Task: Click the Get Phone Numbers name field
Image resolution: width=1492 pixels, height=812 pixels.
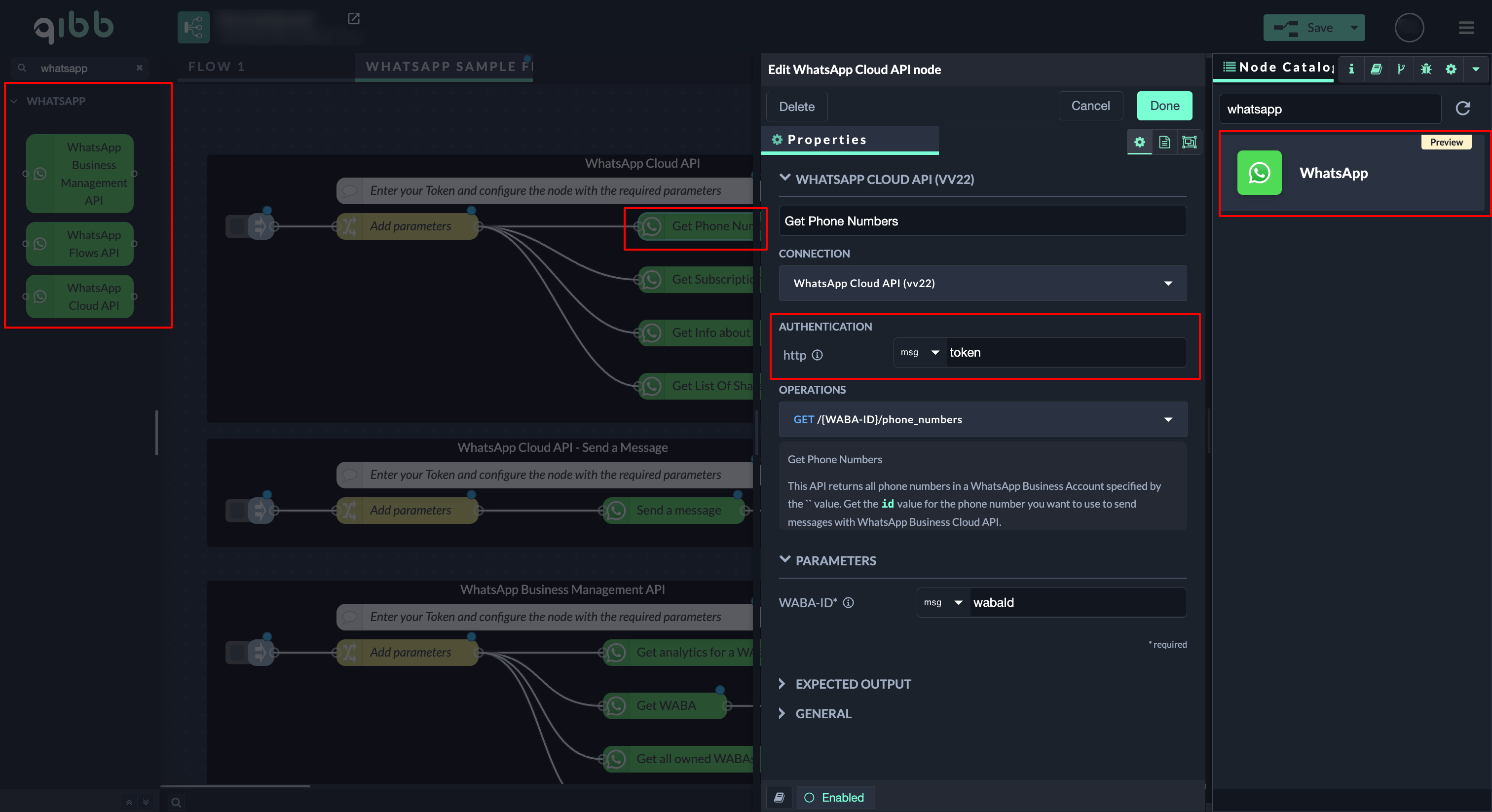Action: (982, 221)
